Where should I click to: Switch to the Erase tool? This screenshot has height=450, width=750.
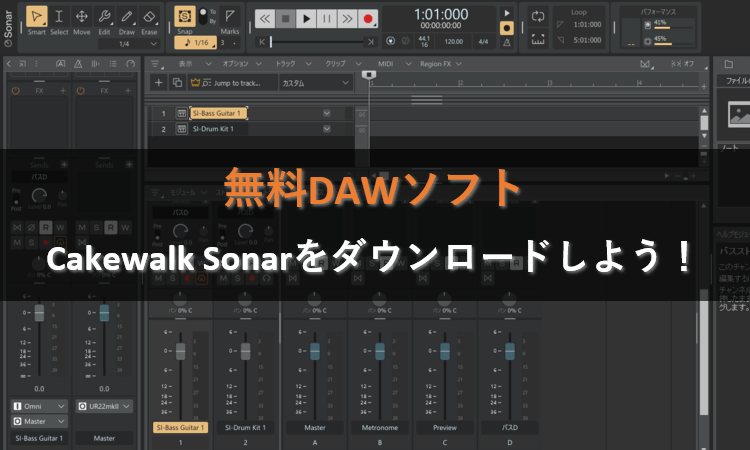pyautogui.click(x=149, y=17)
